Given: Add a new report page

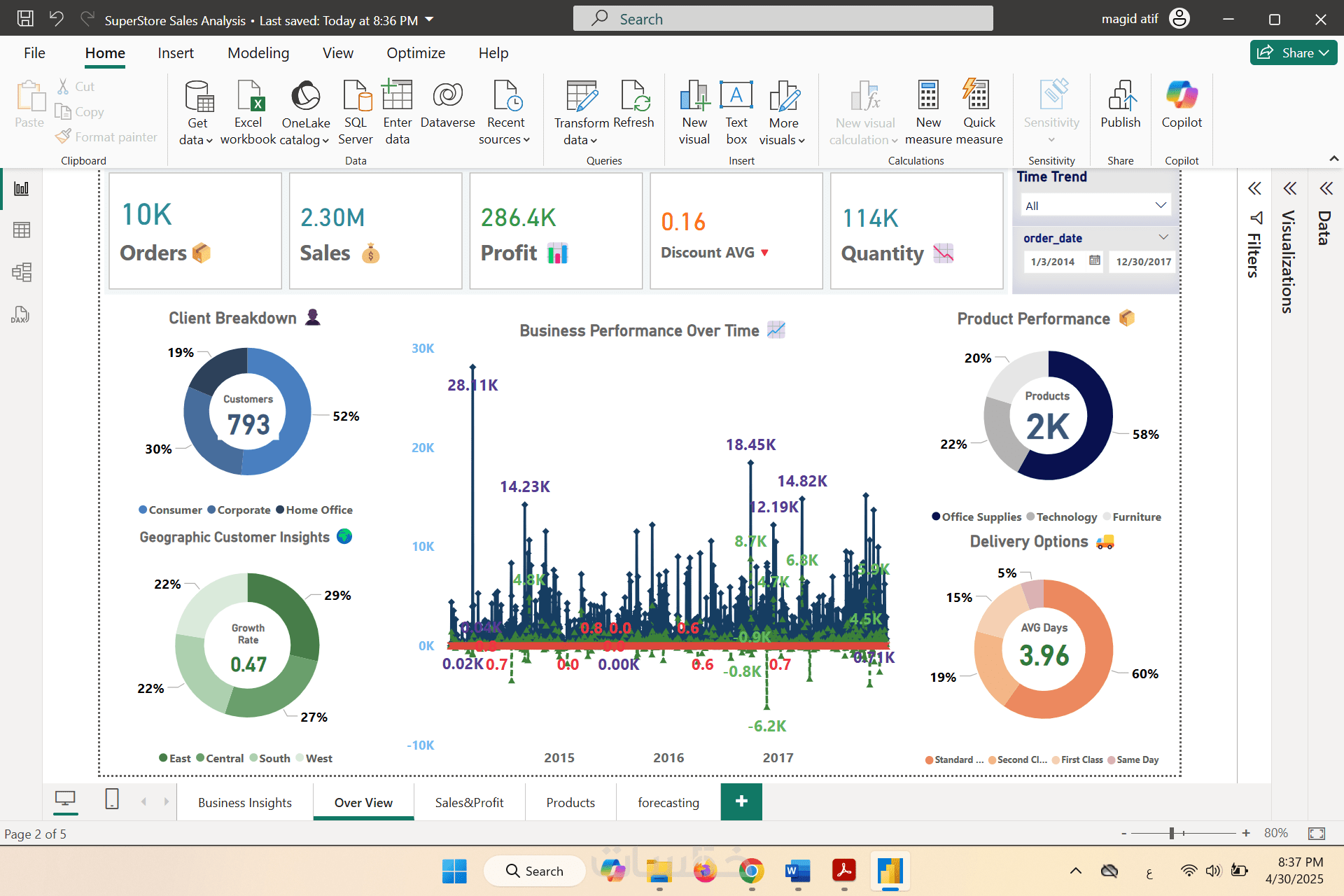Looking at the screenshot, I should click(741, 801).
